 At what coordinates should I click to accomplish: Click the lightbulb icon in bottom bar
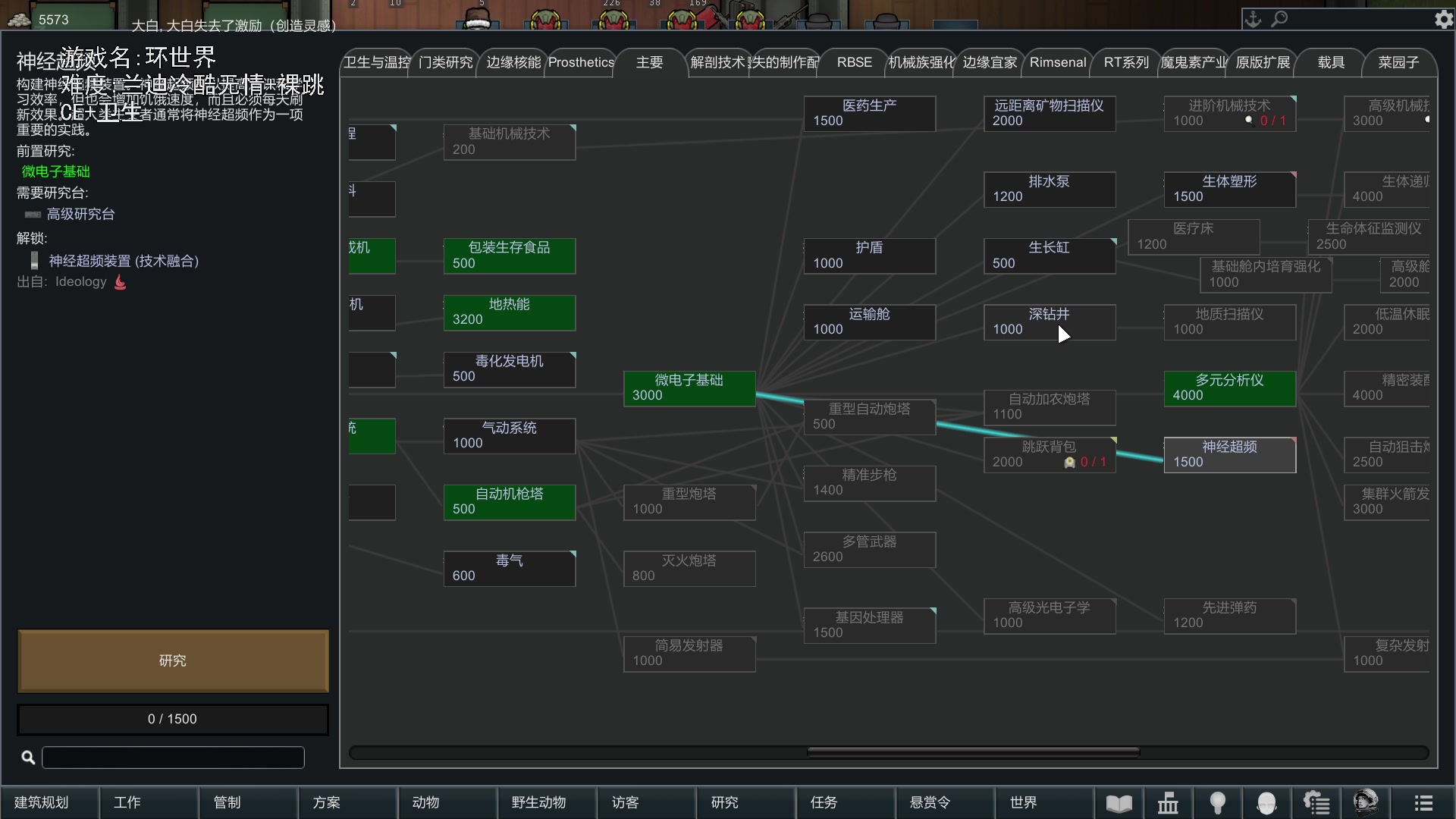[x=1218, y=802]
